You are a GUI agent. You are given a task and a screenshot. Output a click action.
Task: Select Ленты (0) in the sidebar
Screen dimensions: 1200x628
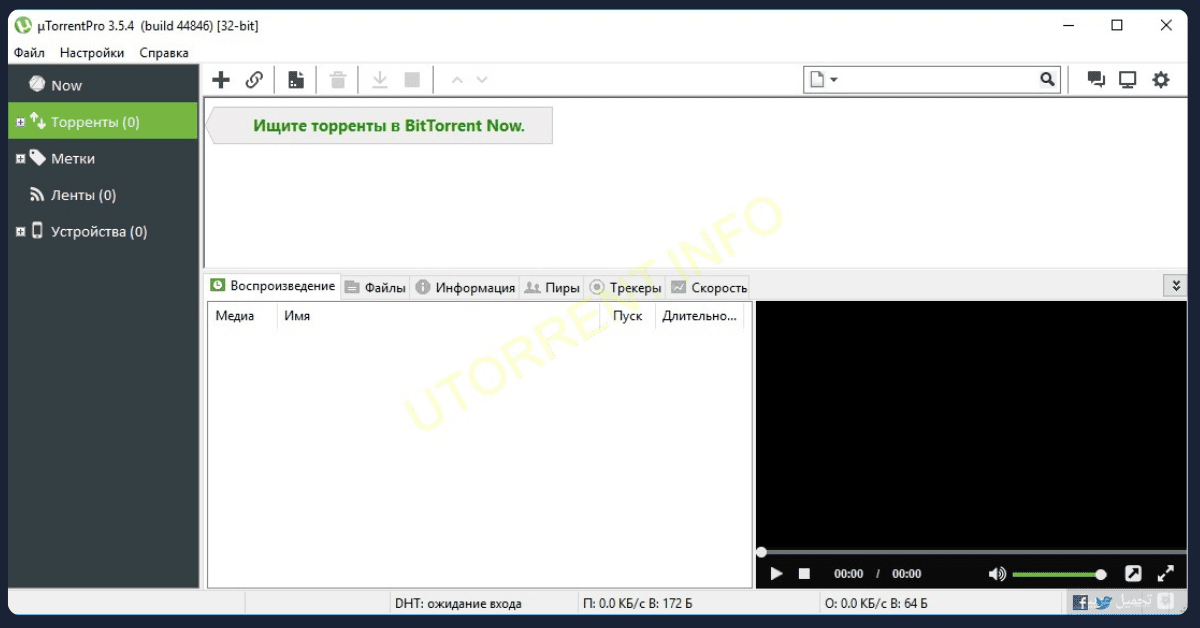(103, 195)
